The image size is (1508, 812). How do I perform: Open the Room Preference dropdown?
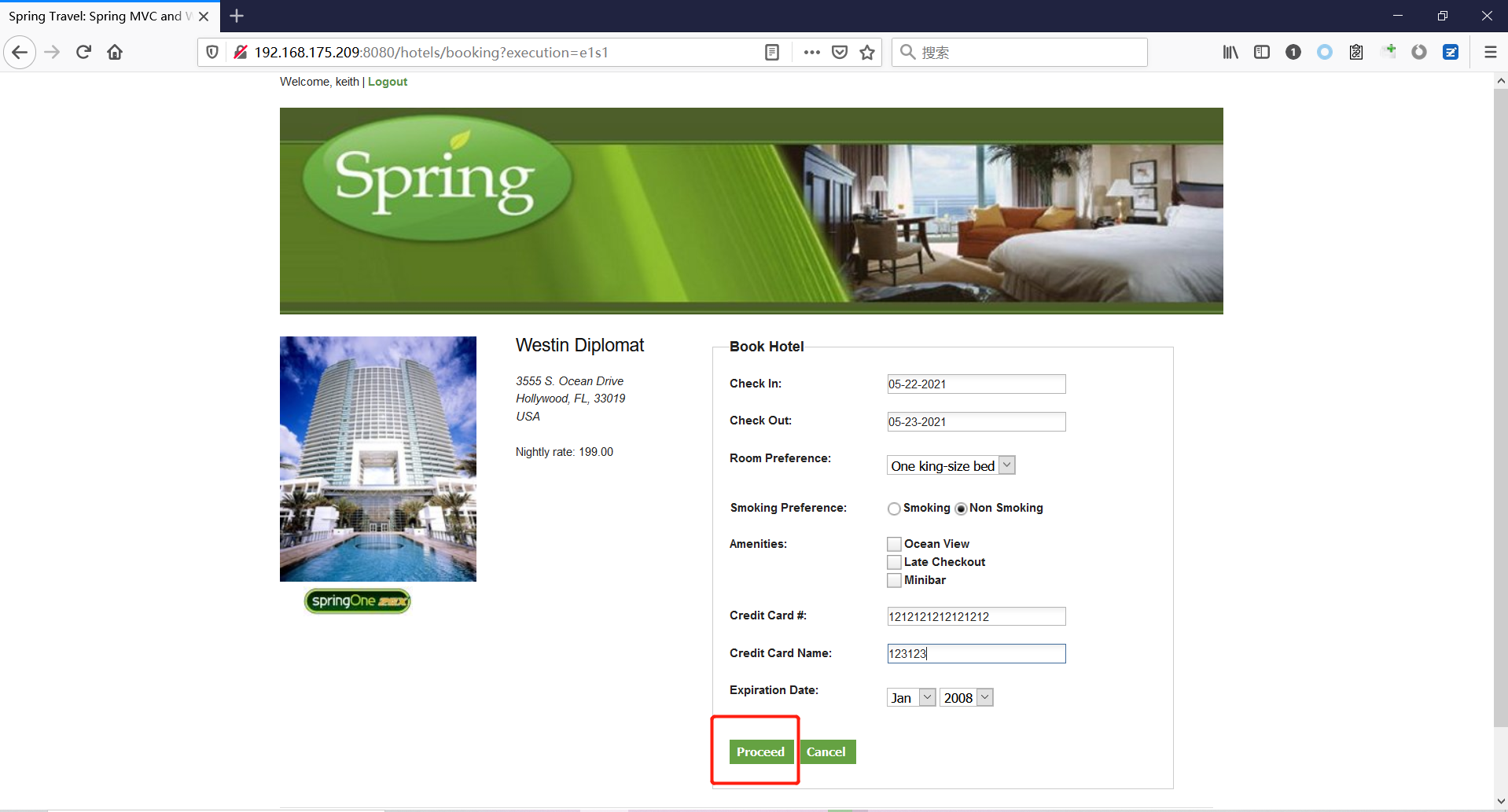click(x=951, y=465)
